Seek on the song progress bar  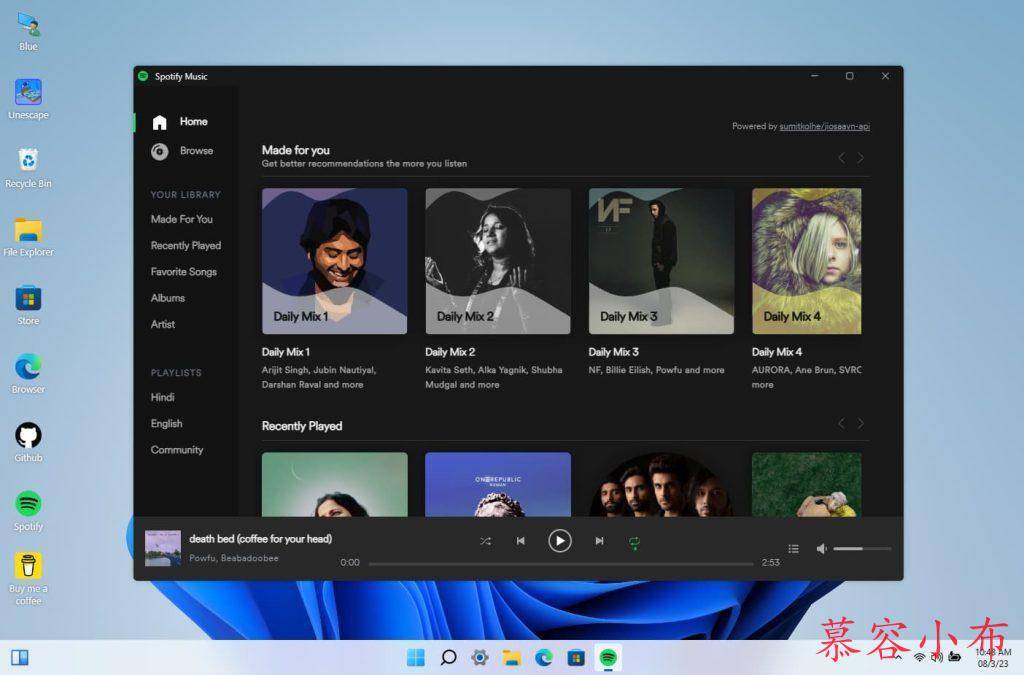click(560, 563)
